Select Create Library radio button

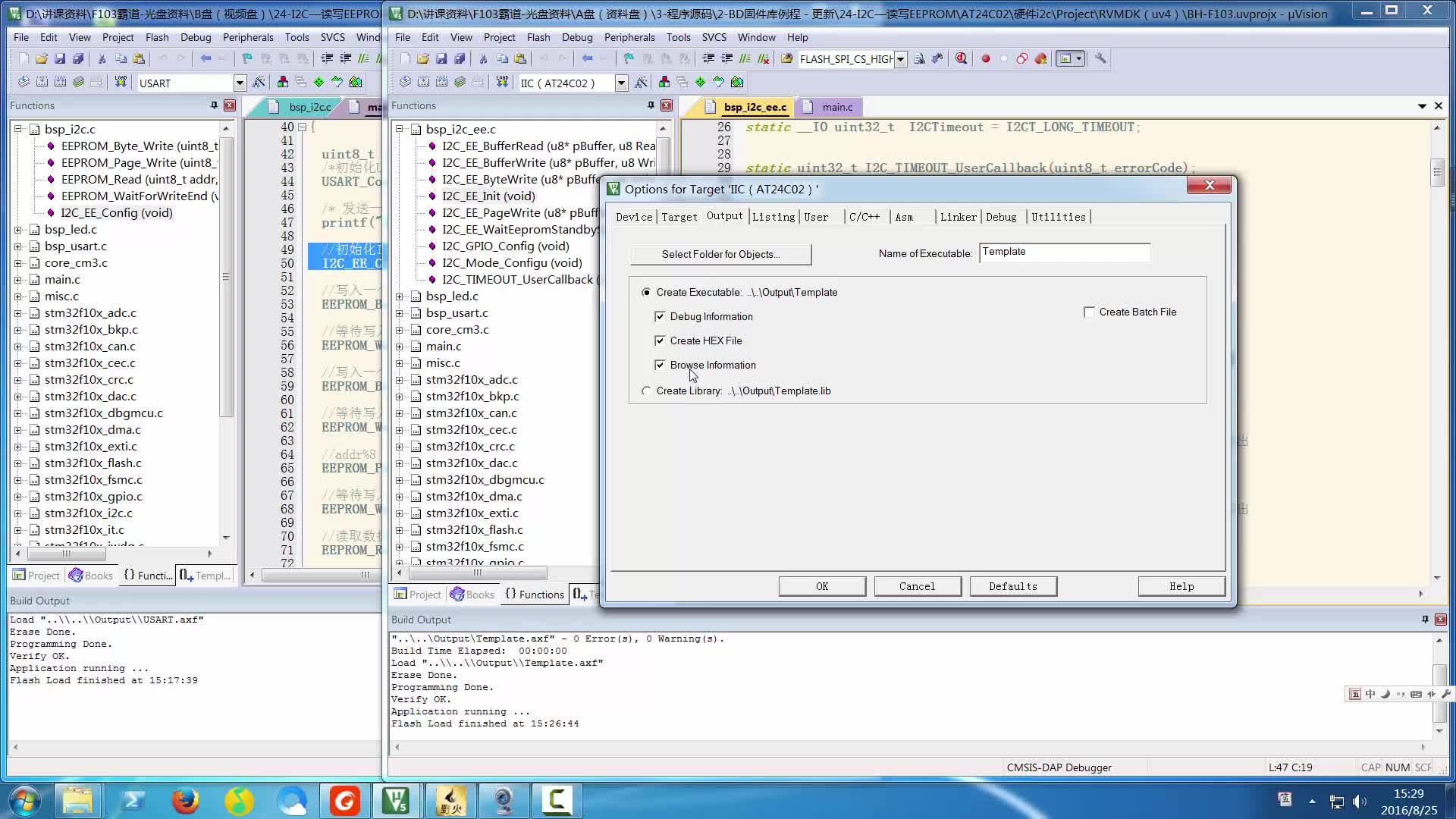point(646,391)
